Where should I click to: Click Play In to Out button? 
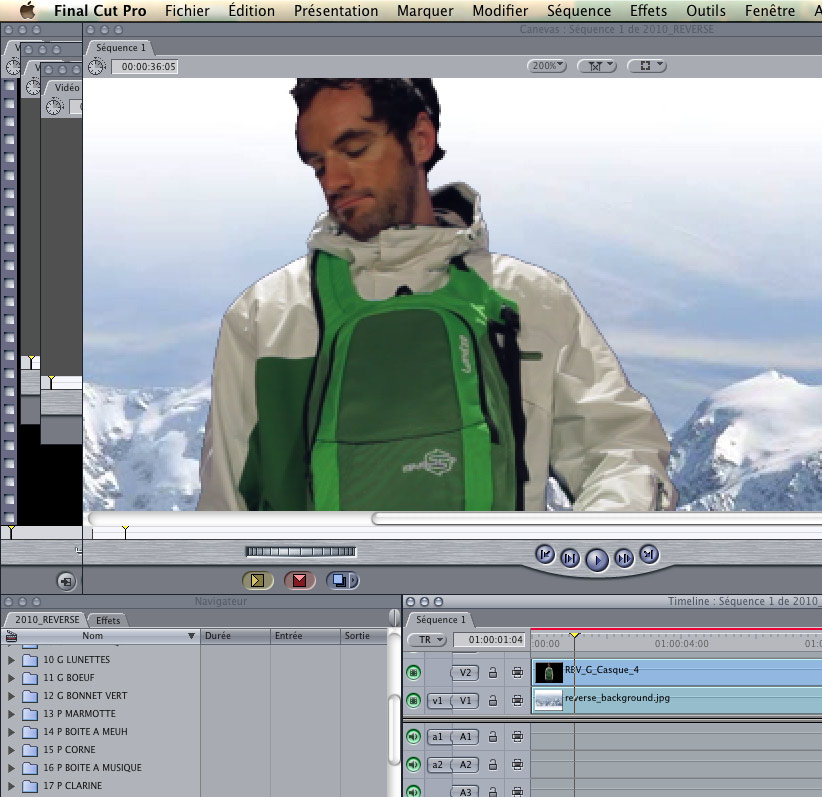tap(570, 558)
